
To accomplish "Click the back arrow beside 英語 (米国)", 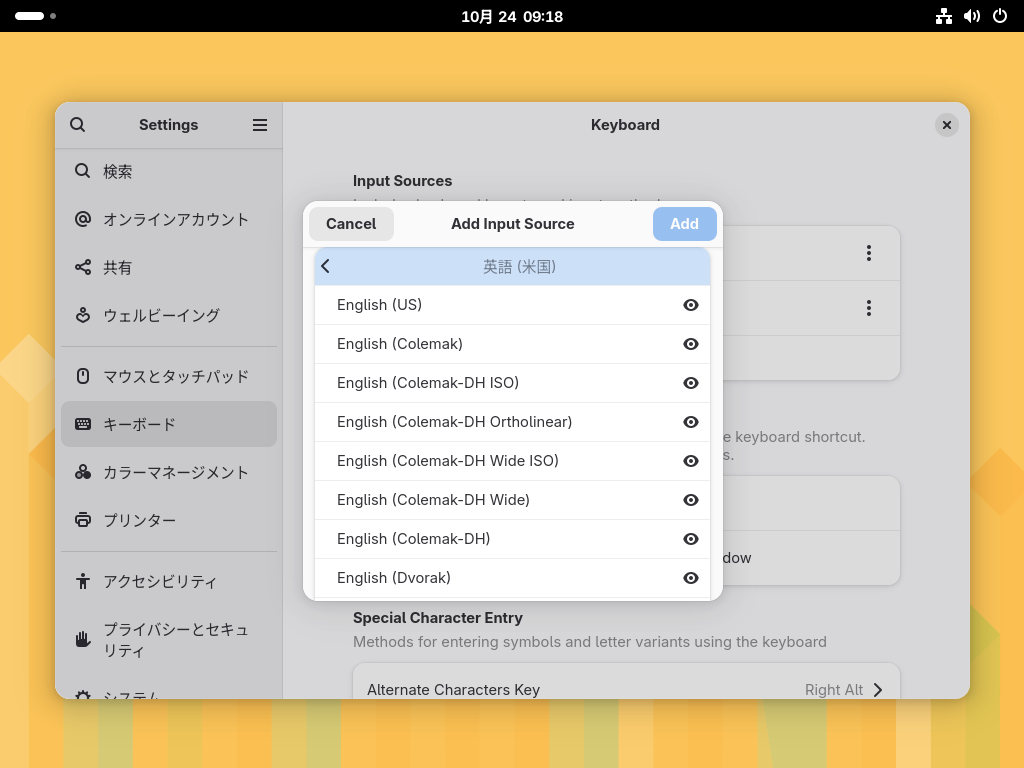I will (x=326, y=266).
